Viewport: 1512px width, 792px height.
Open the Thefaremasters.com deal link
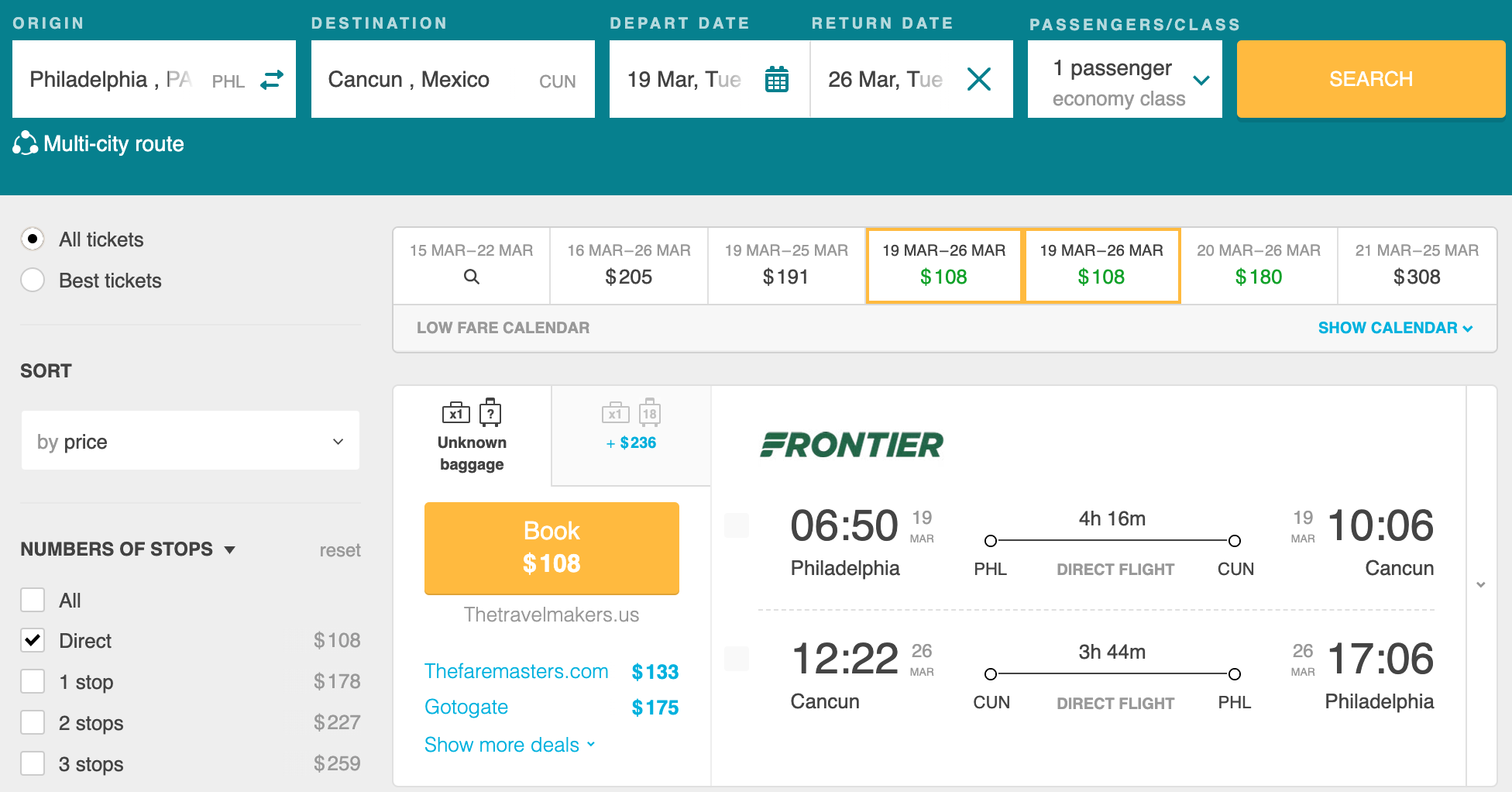(x=516, y=671)
